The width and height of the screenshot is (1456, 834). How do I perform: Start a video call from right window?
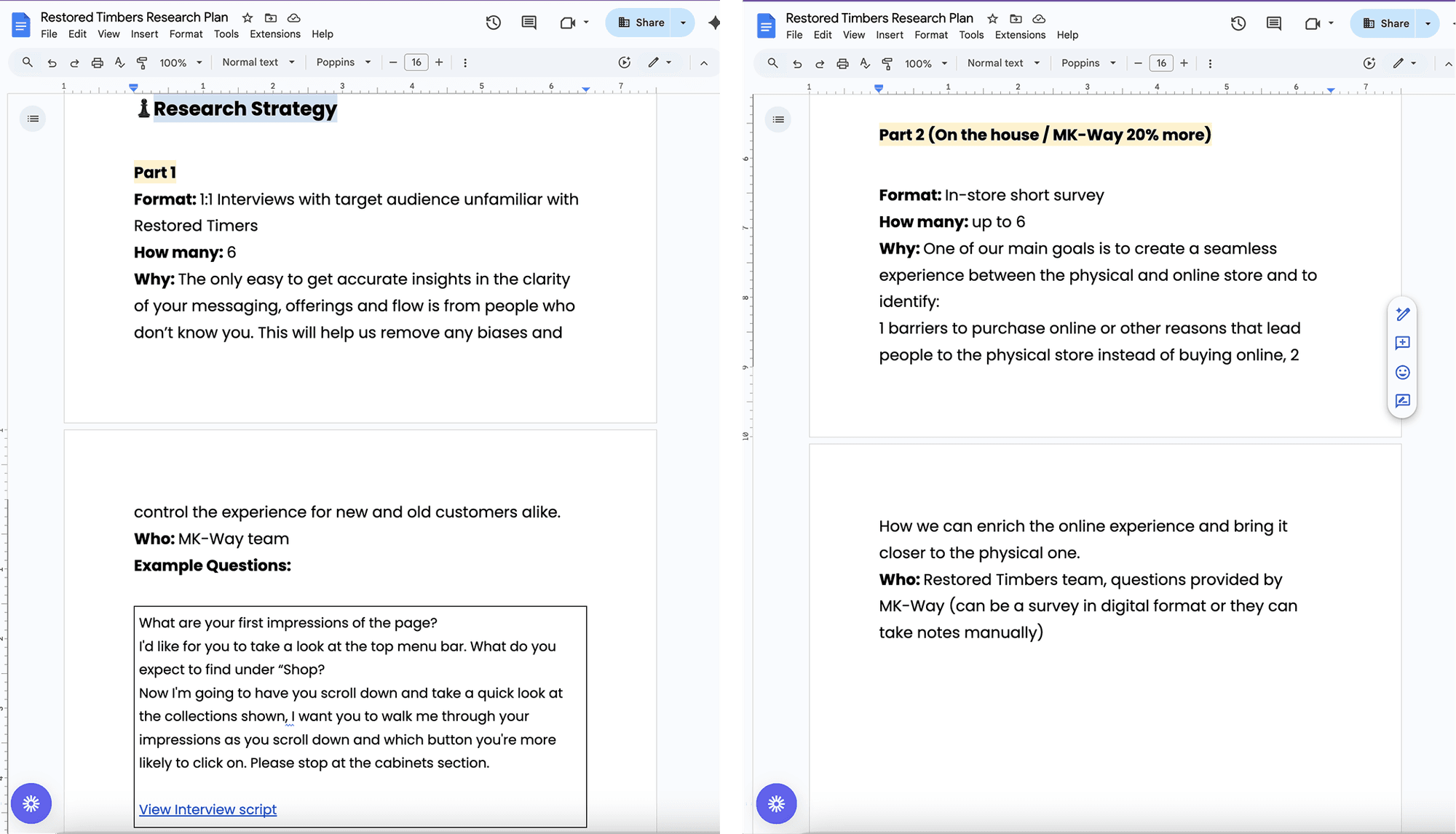tap(1313, 23)
